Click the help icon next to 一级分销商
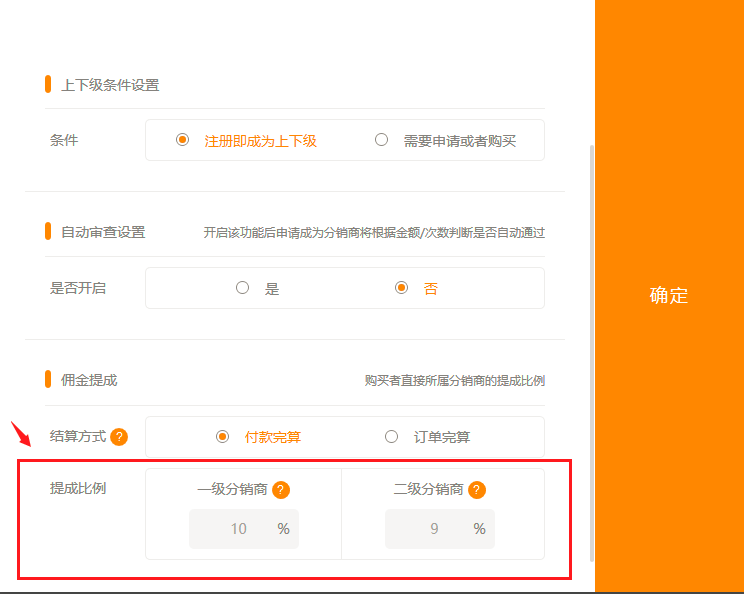The height and width of the screenshot is (594, 744). (281, 490)
